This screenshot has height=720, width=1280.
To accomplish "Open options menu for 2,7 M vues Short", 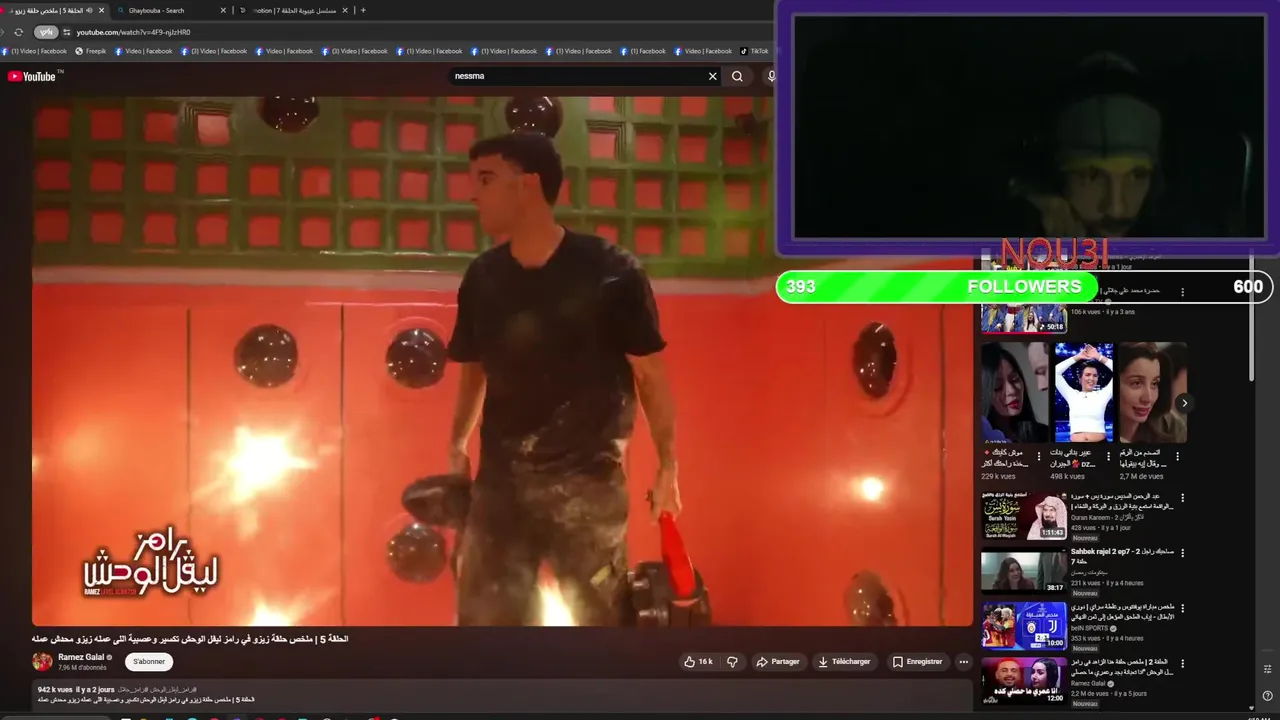I will (x=1177, y=456).
